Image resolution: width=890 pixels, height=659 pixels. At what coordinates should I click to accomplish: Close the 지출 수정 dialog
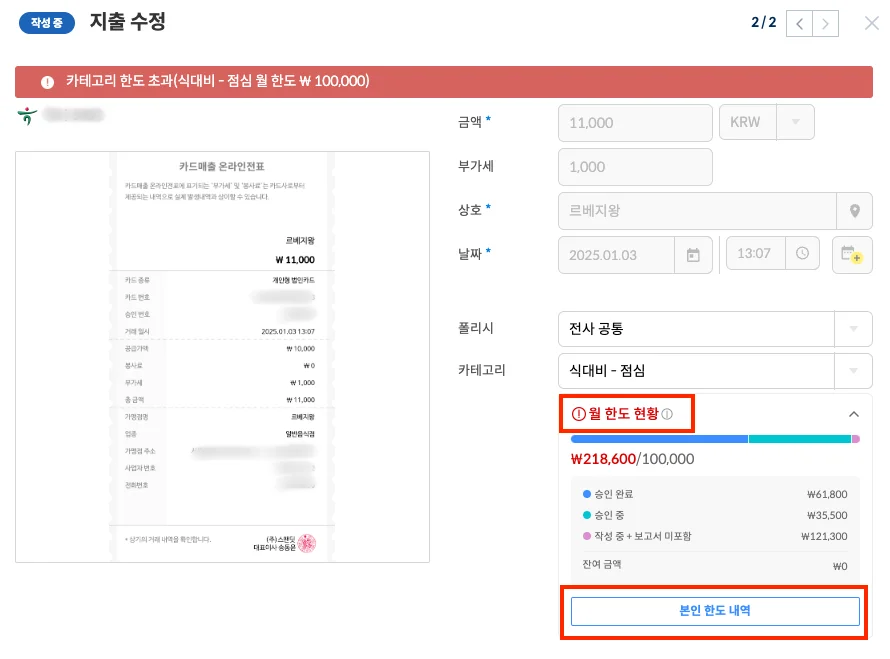click(871, 23)
